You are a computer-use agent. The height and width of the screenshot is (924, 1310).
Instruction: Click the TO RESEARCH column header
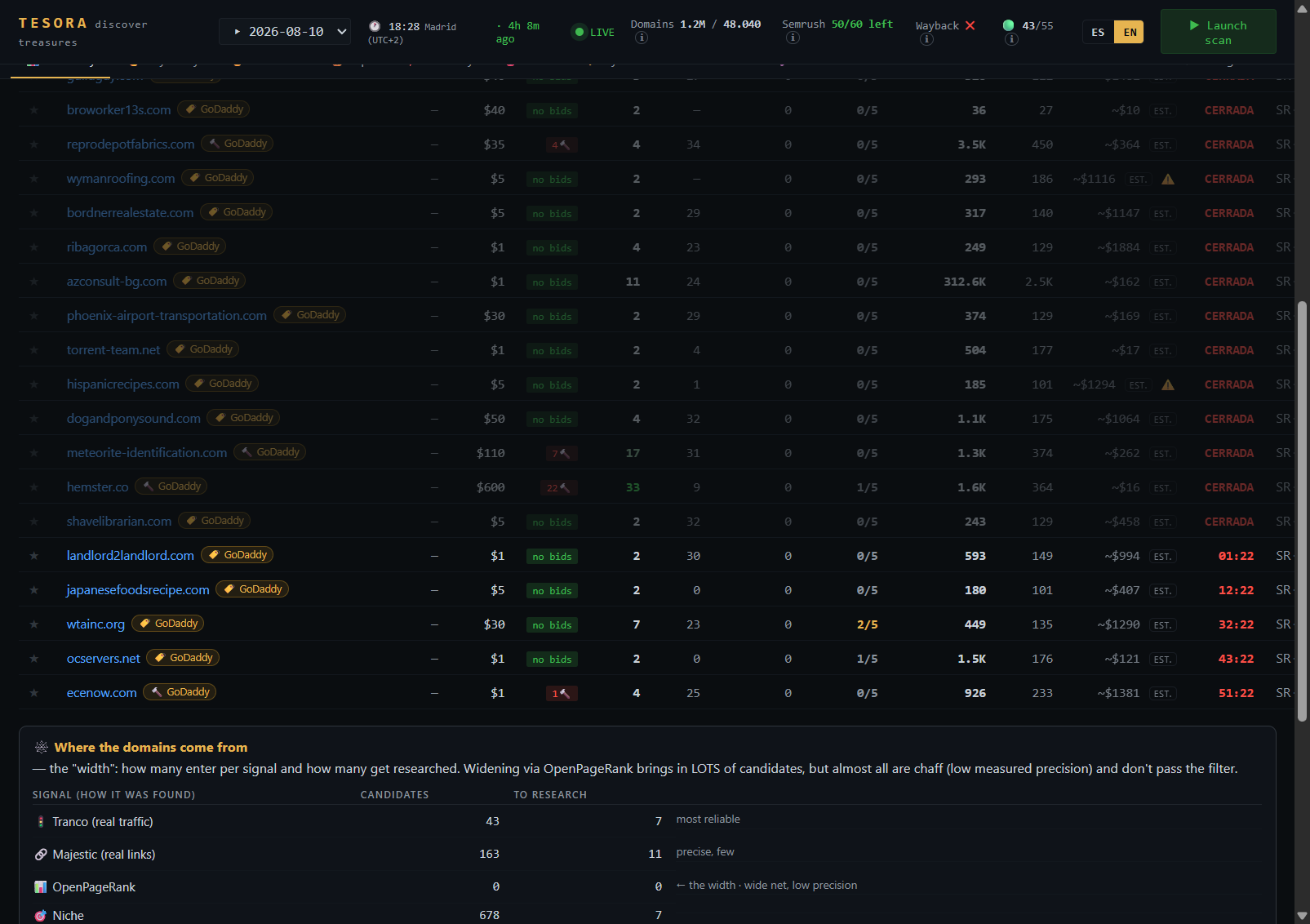coord(550,794)
